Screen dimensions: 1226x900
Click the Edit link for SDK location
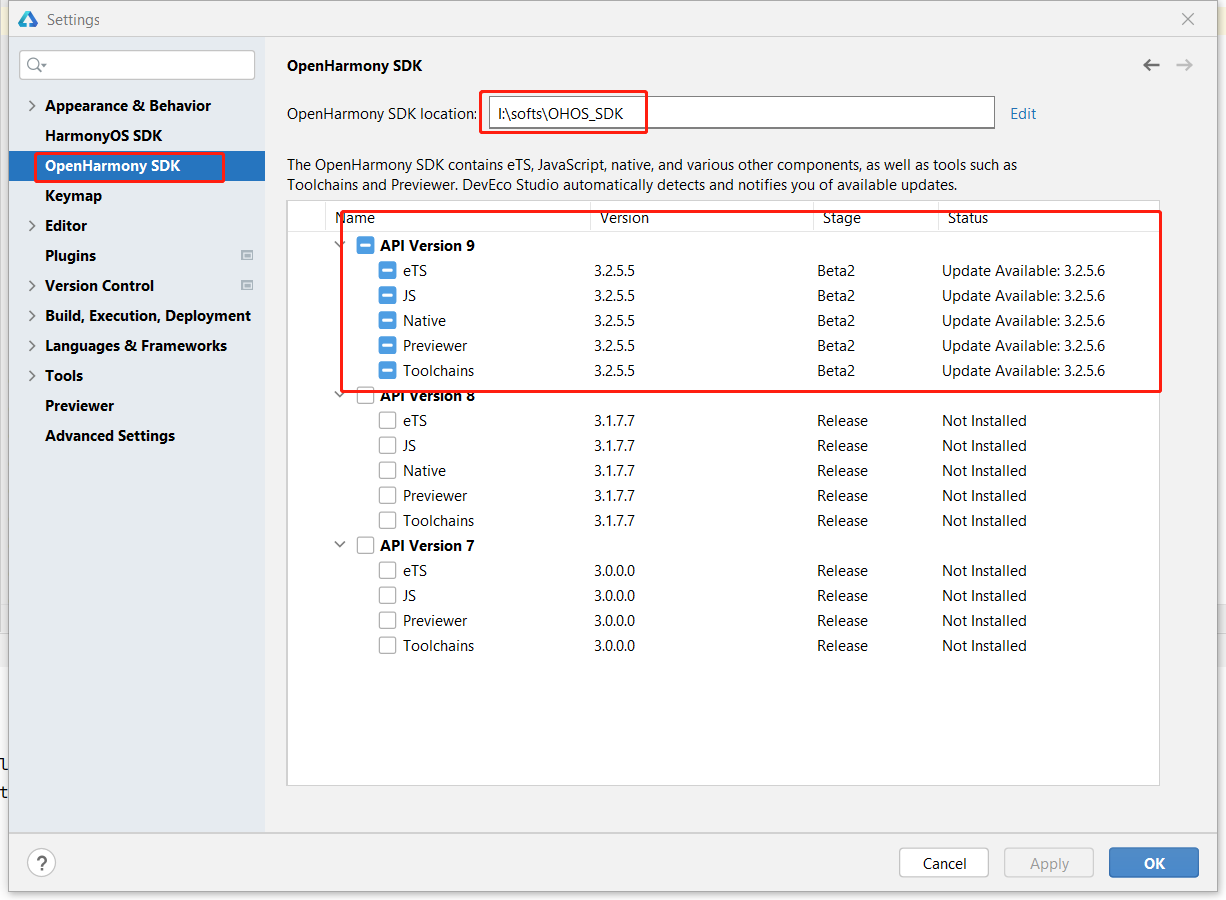[1023, 113]
